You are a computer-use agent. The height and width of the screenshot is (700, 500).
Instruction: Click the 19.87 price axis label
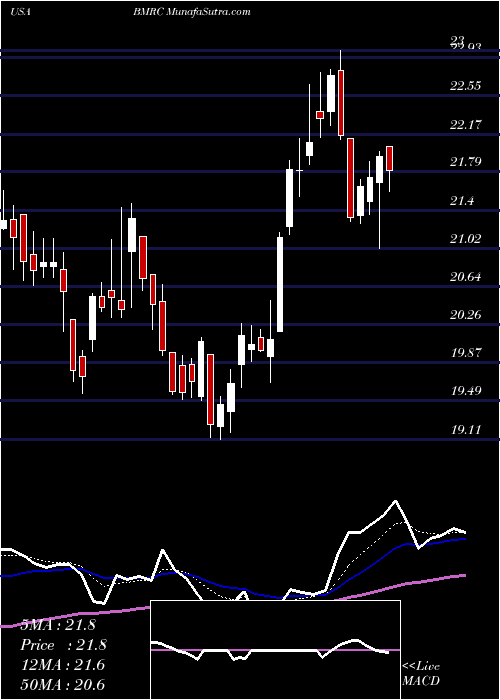pyautogui.click(x=466, y=353)
